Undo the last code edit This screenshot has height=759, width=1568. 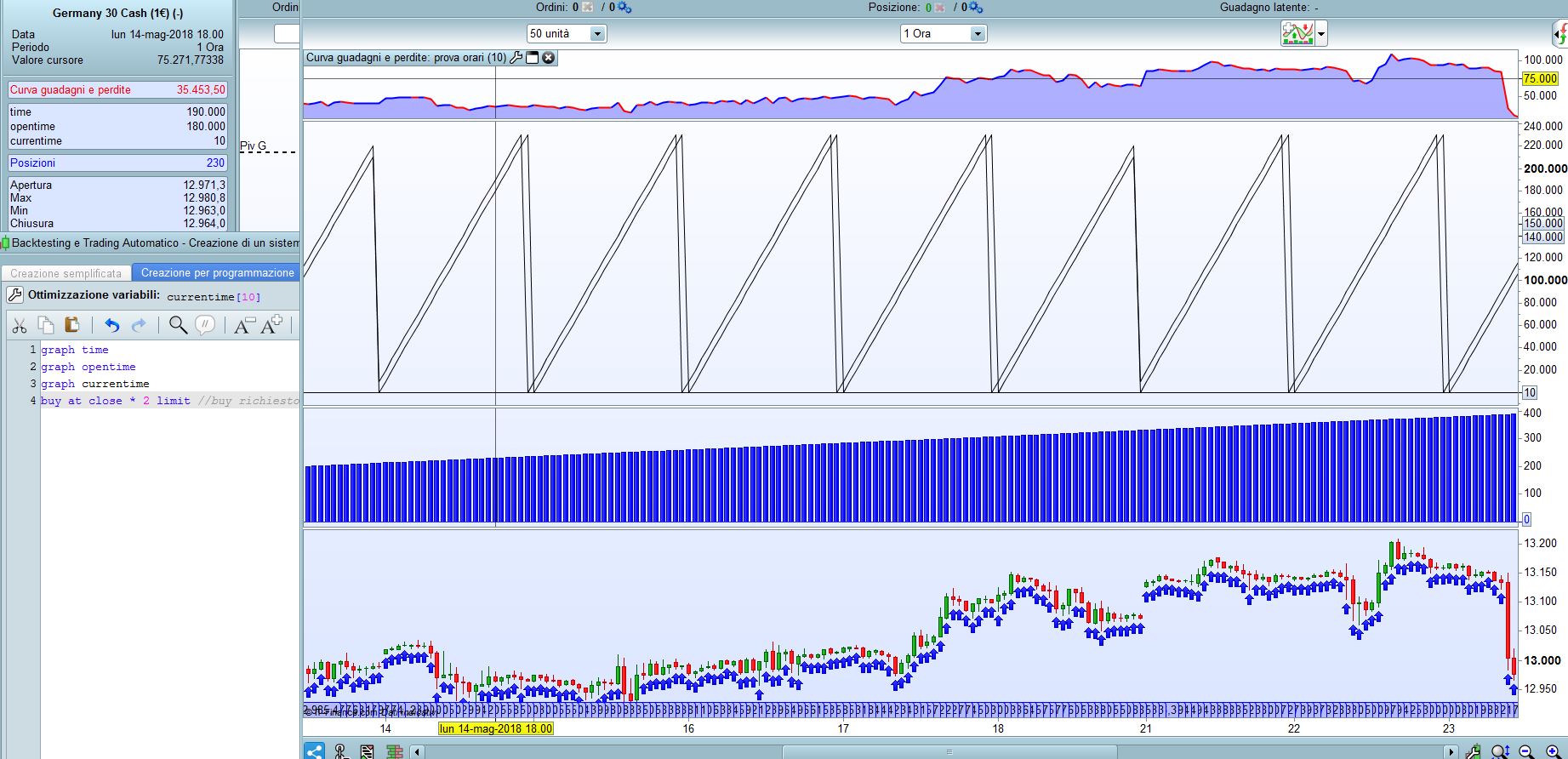[x=111, y=325]
